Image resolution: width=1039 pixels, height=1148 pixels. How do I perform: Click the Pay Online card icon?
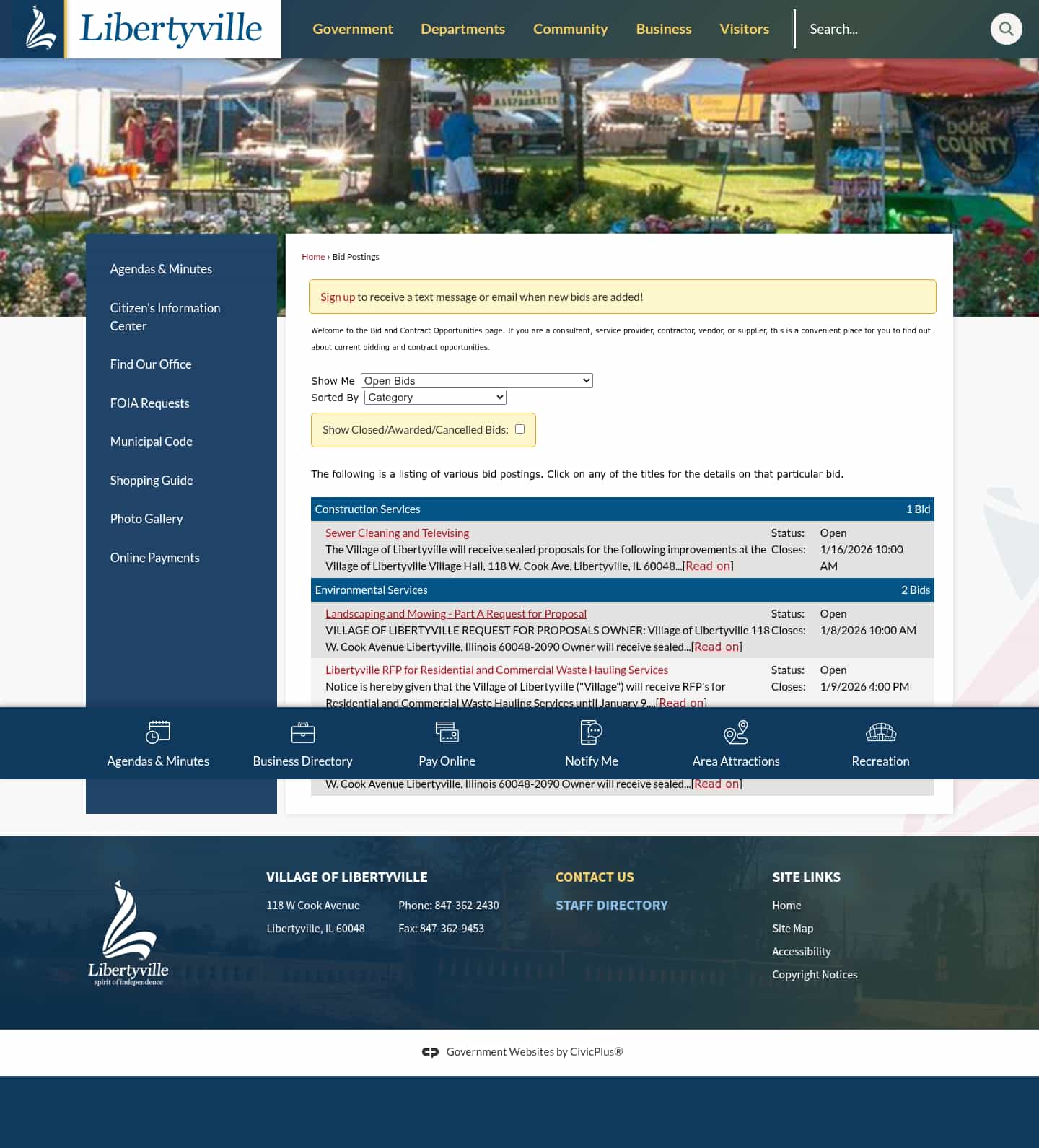(x=447, y=732)
